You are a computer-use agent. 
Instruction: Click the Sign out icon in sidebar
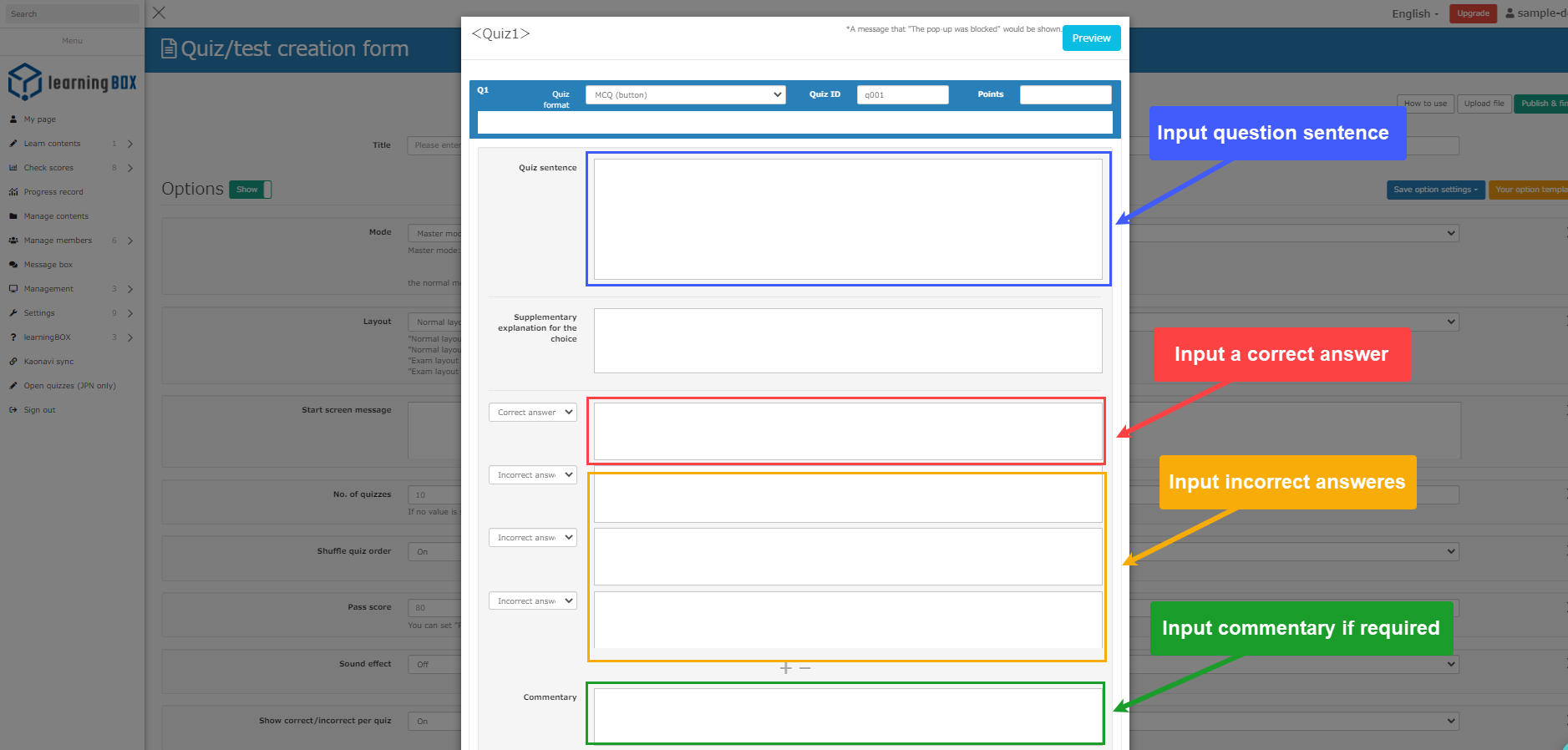(x=13, y=410)
